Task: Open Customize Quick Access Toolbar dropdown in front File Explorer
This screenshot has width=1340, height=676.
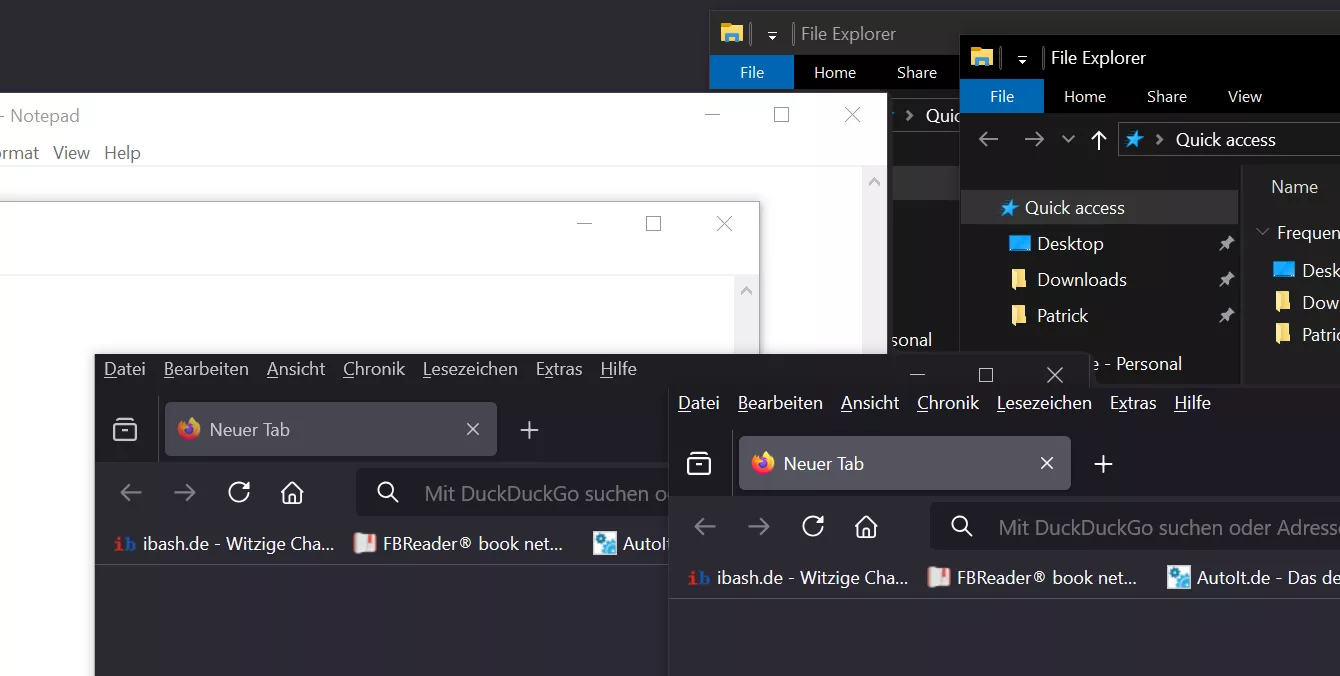Action: pos(1022,59)
